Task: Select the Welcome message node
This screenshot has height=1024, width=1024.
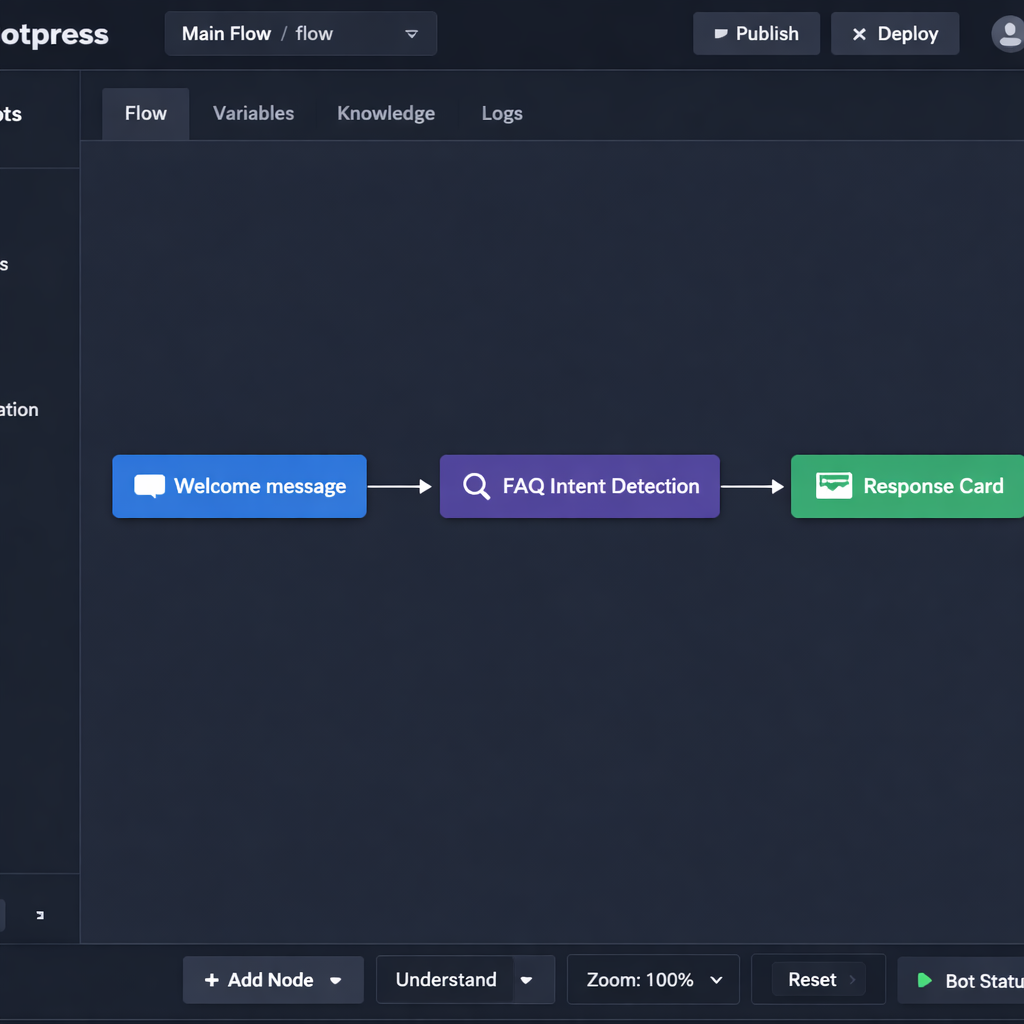Action: 239,486
